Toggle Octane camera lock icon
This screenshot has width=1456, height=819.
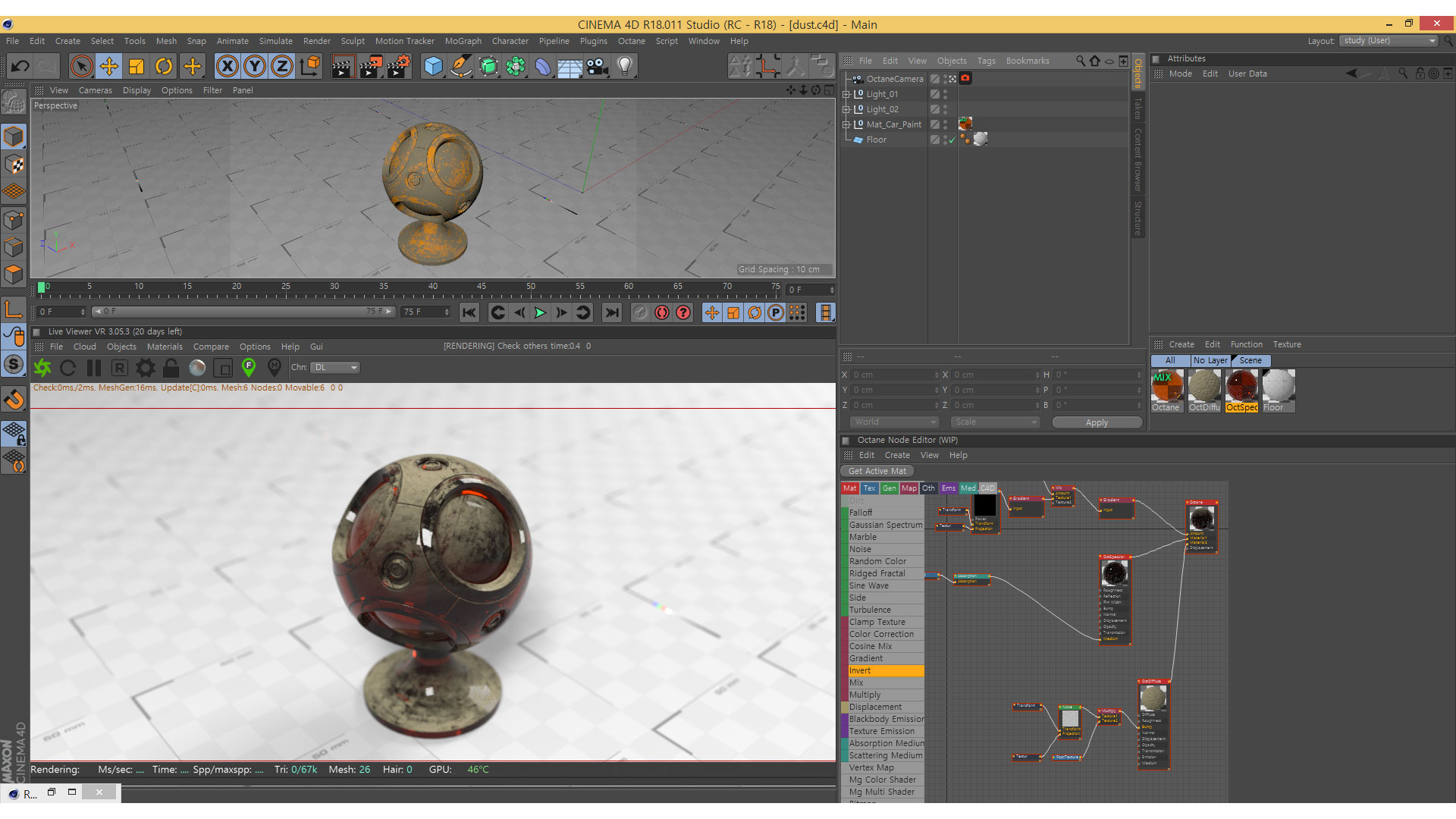pyautogui.click(x=171, y=368)
